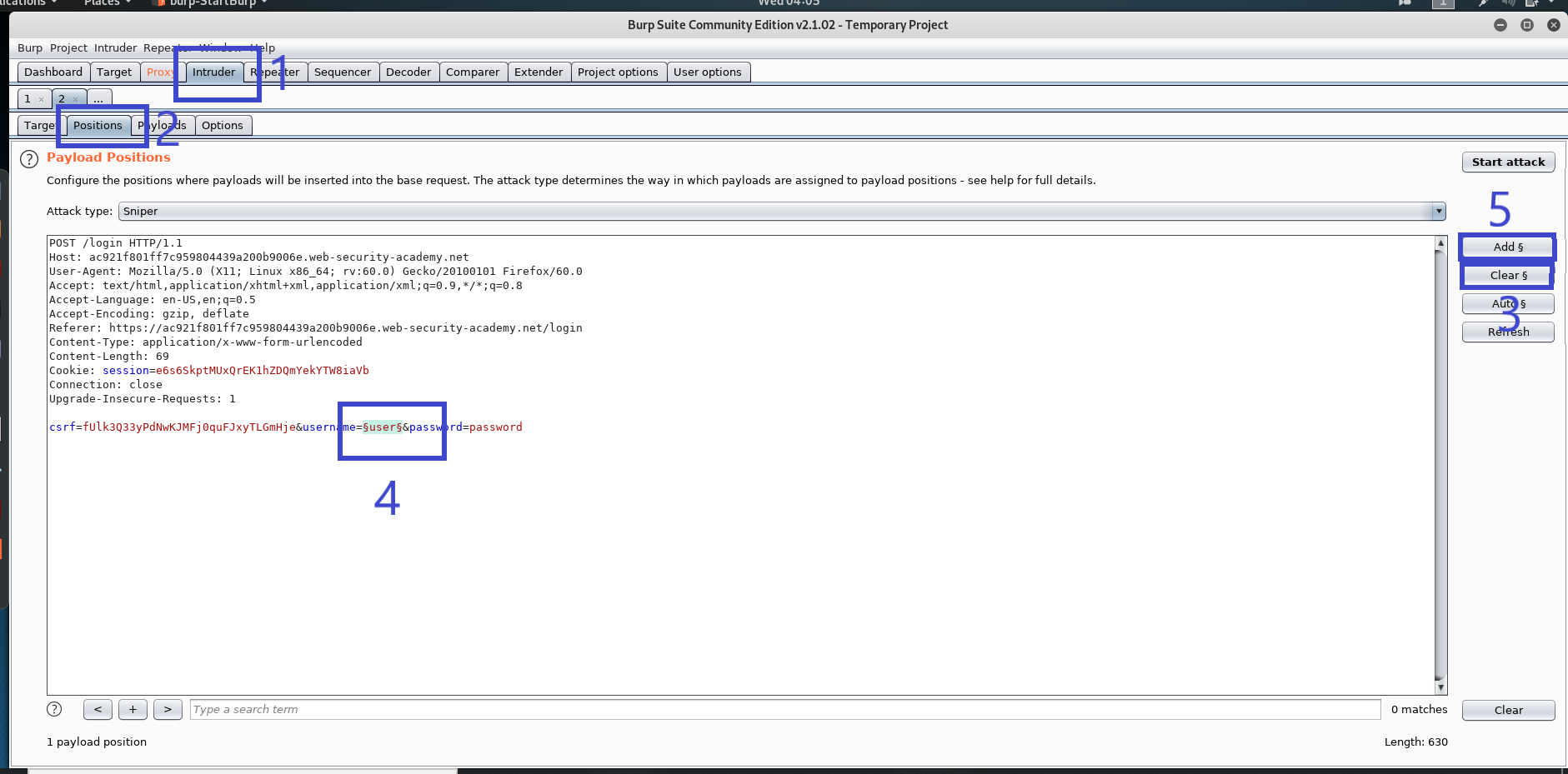Viewport: 1568px width, 774px height.
Task: Close Intruder tab number 1
Action: pos(41,99)
